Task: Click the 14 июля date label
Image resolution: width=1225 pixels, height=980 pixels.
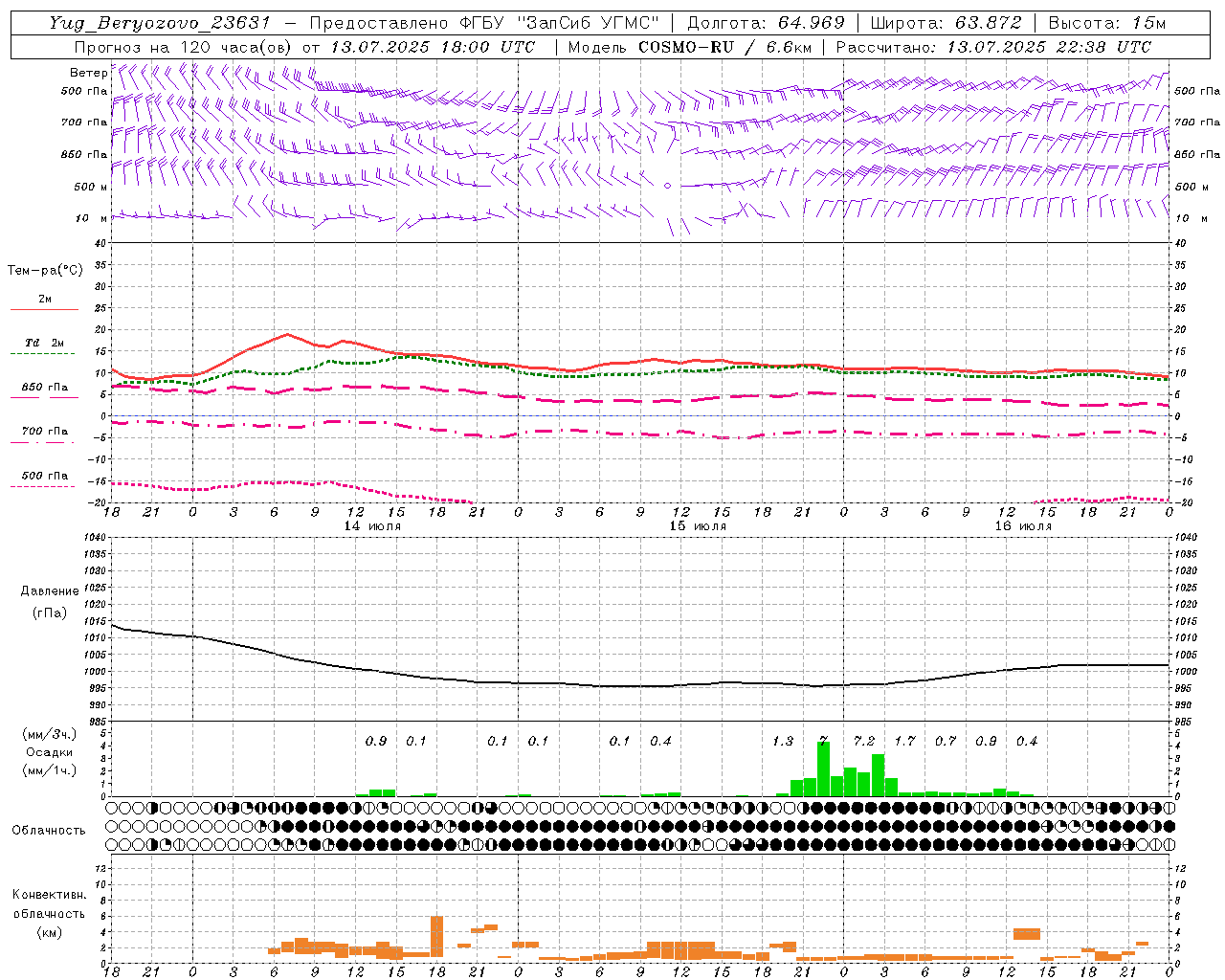Action: pos(371,526)
